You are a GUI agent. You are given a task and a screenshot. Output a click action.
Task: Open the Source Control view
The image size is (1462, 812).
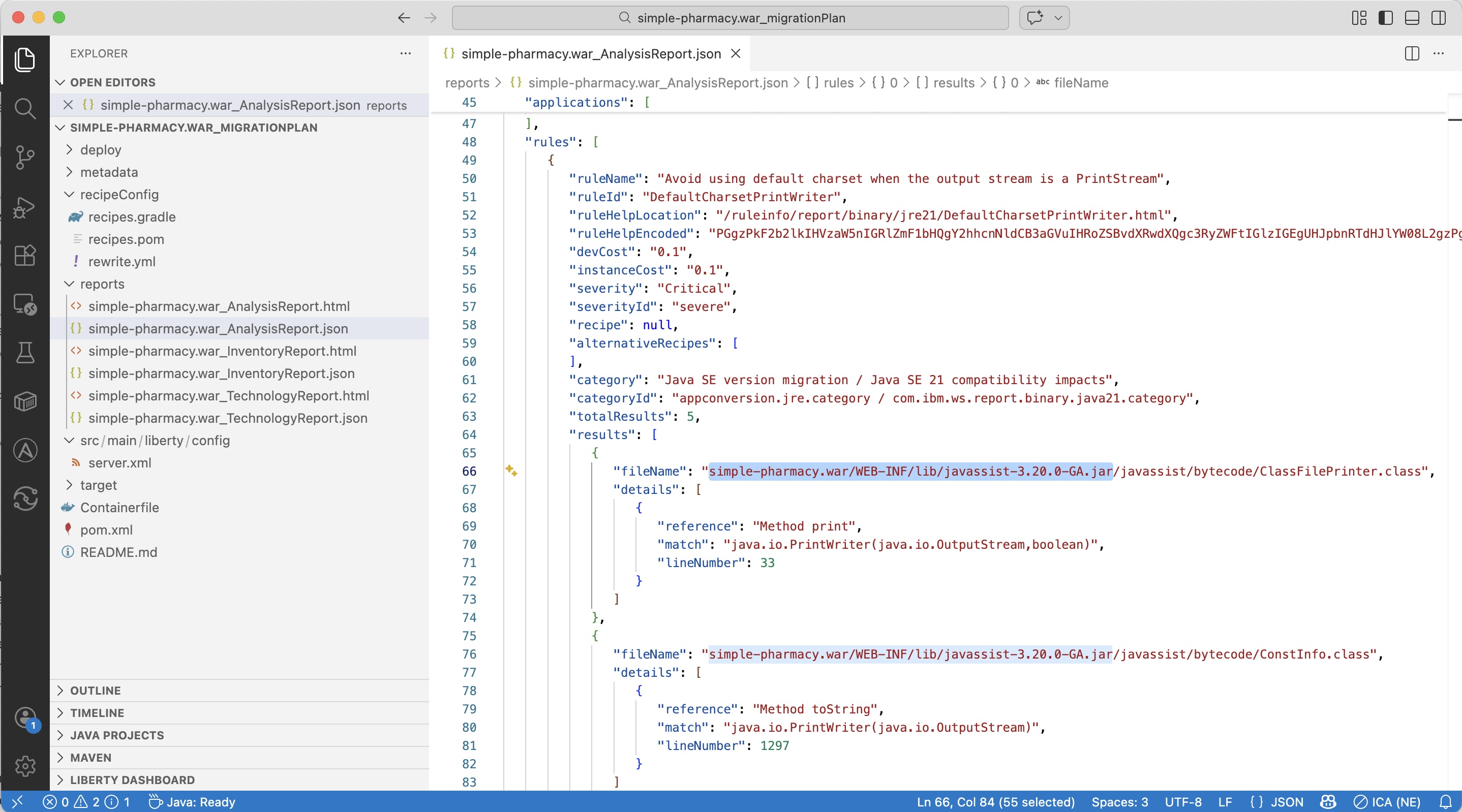pos(25,157)
